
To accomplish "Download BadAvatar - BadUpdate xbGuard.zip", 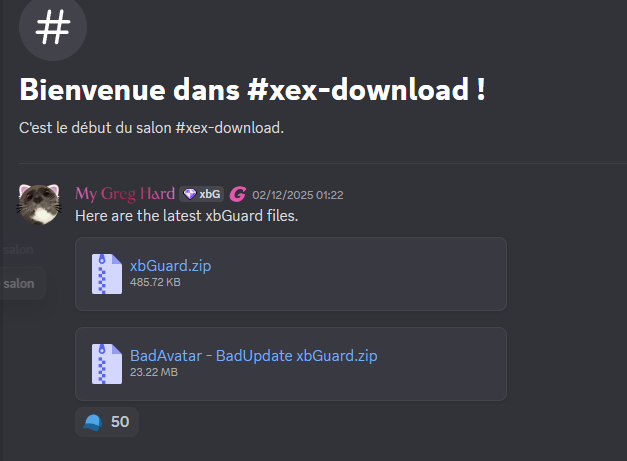I will [254, 356].
